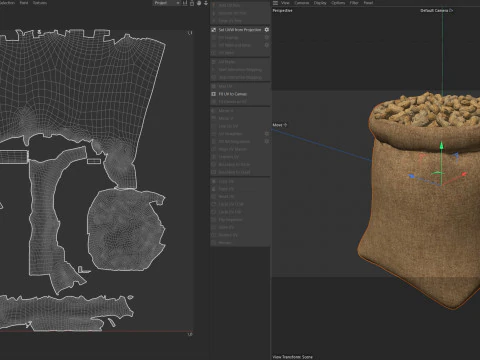Open Set UVW from Projection gear settings
480x360 pixels.
point(267,30)
